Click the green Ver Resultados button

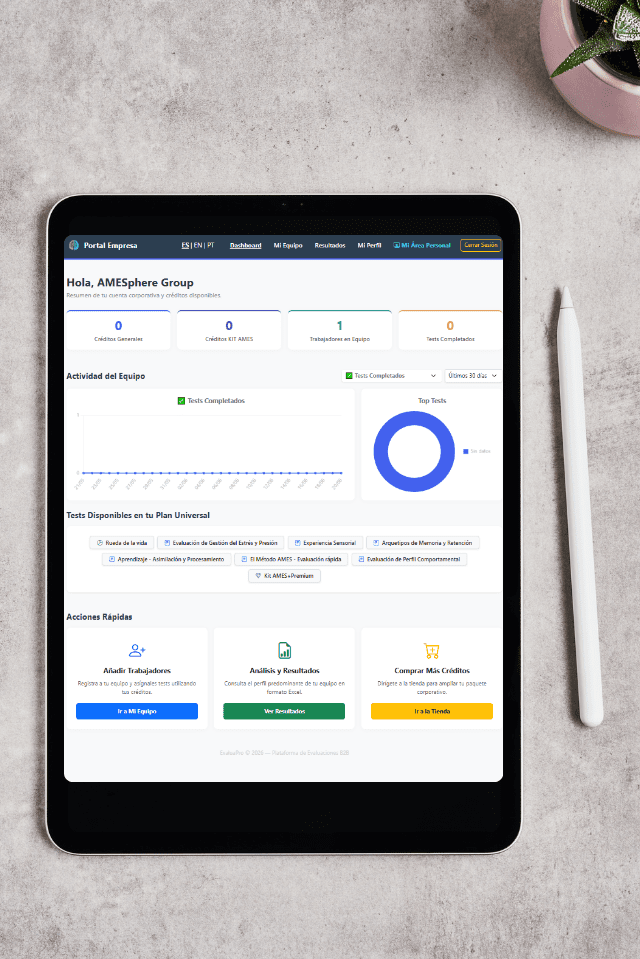point(284,711)
